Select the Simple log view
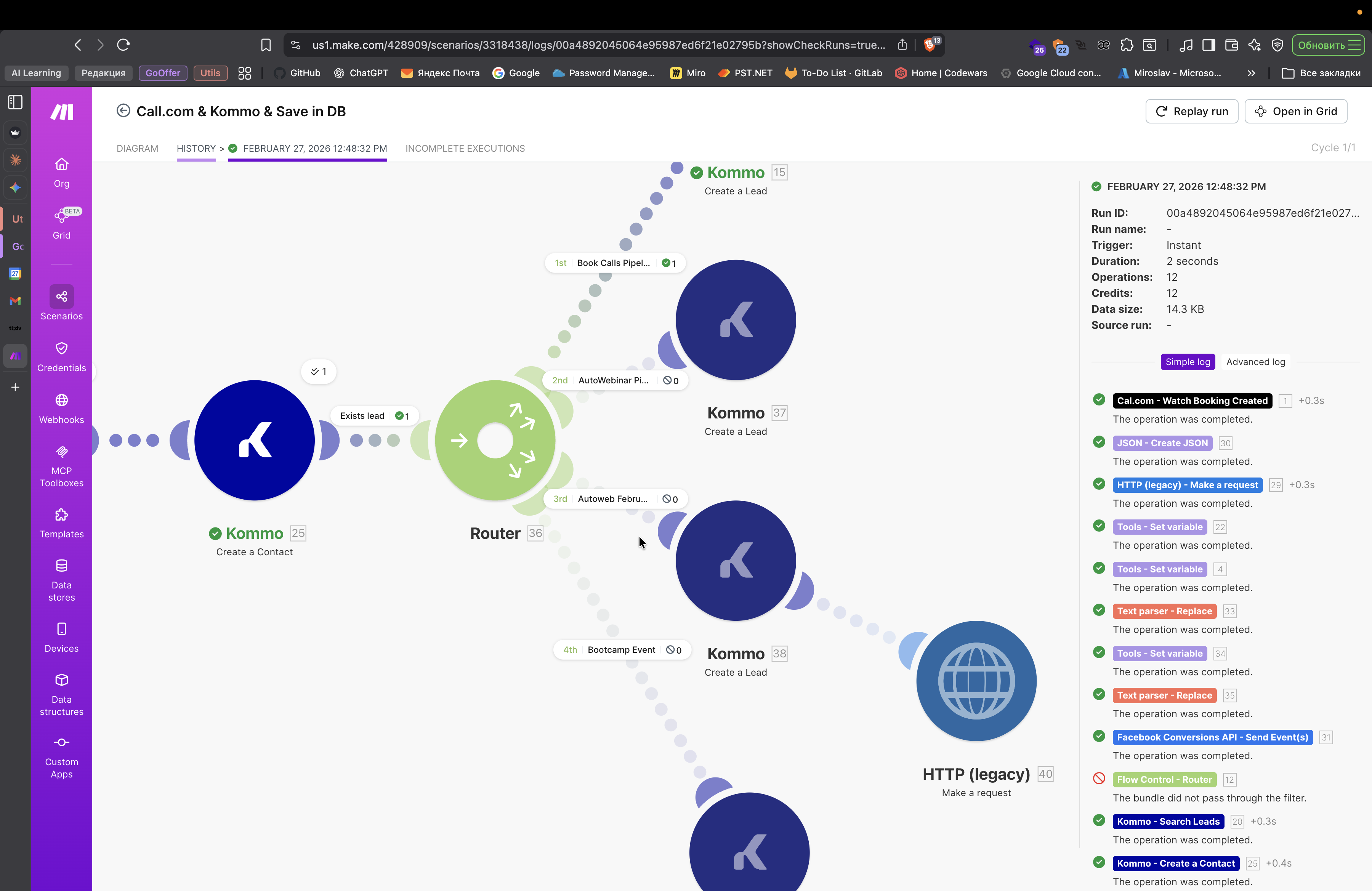 click(x=1188, y=362)
